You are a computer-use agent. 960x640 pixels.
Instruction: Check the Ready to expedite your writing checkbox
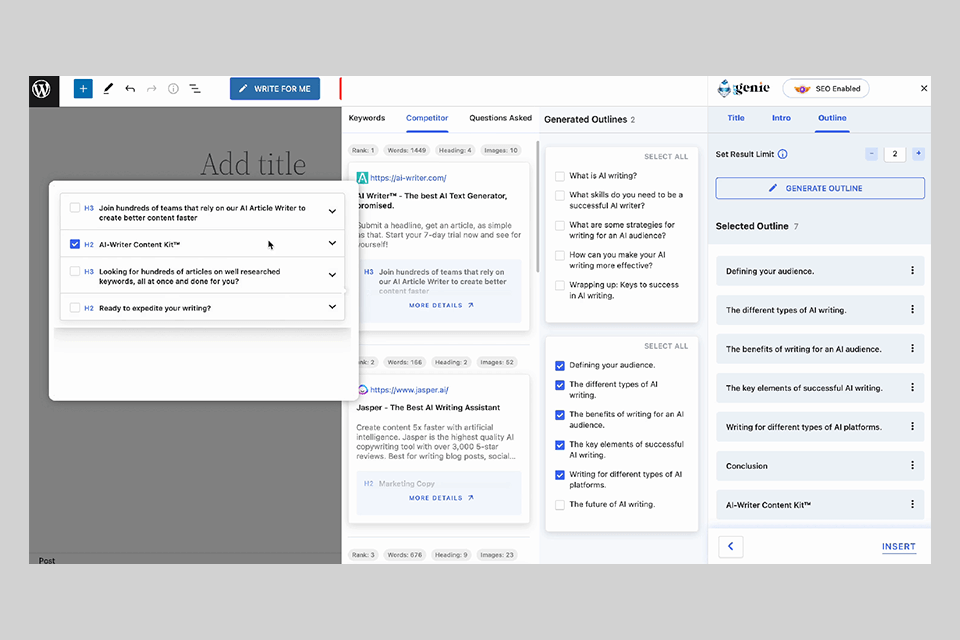click(x=75, y=307)
